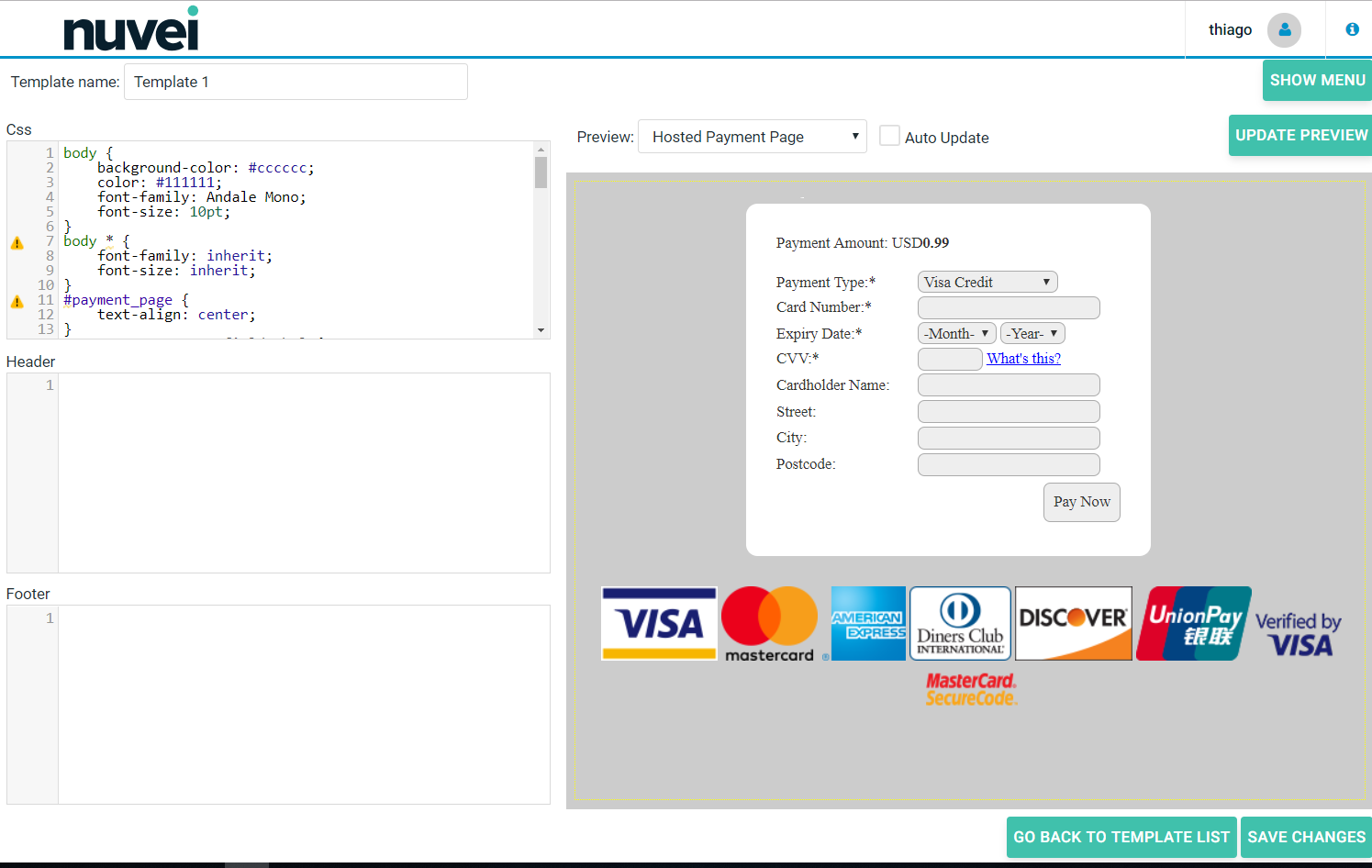Open the expiry Month dropdown

click(957, 333)
